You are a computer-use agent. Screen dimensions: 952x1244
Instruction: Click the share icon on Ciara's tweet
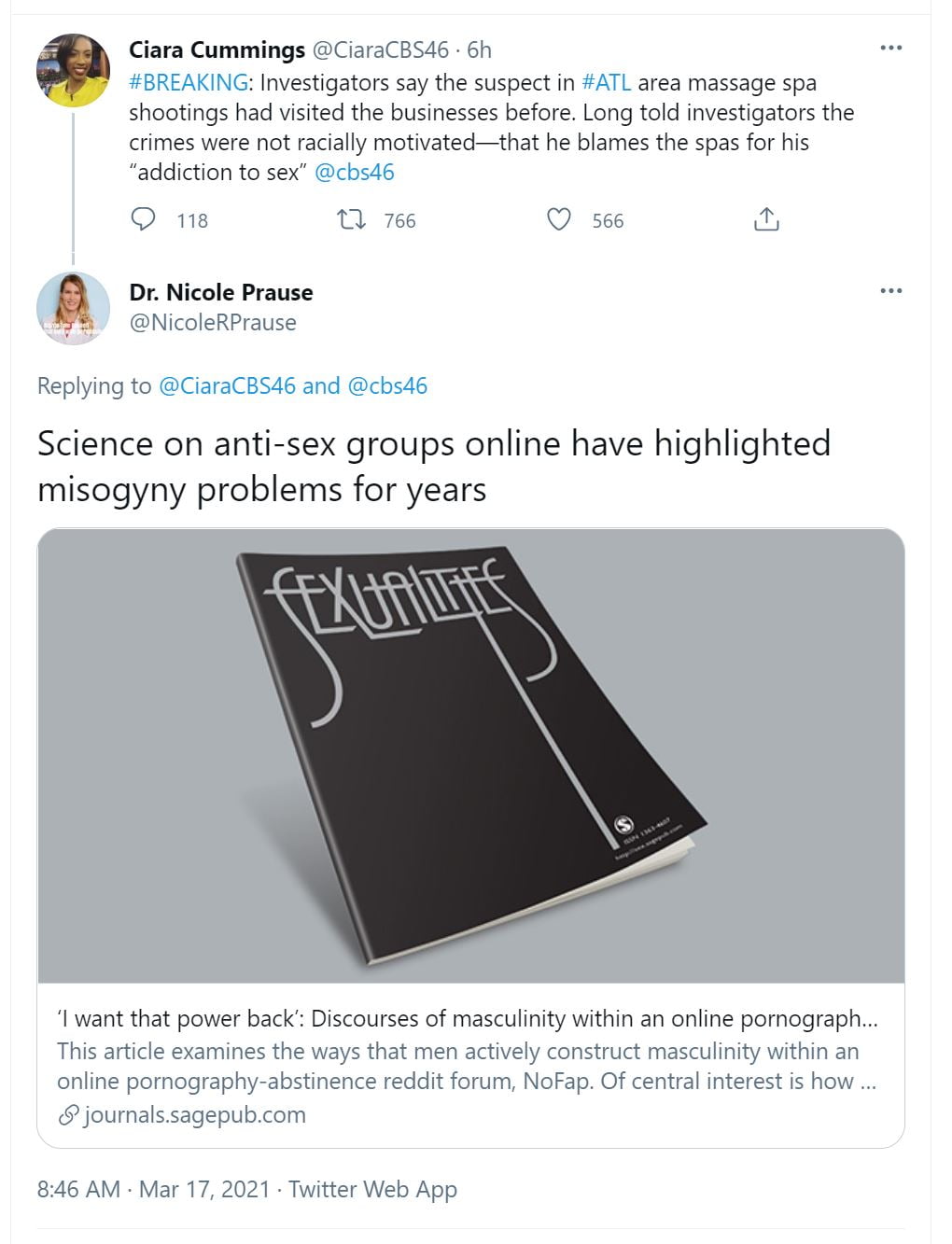click(766, 219)
